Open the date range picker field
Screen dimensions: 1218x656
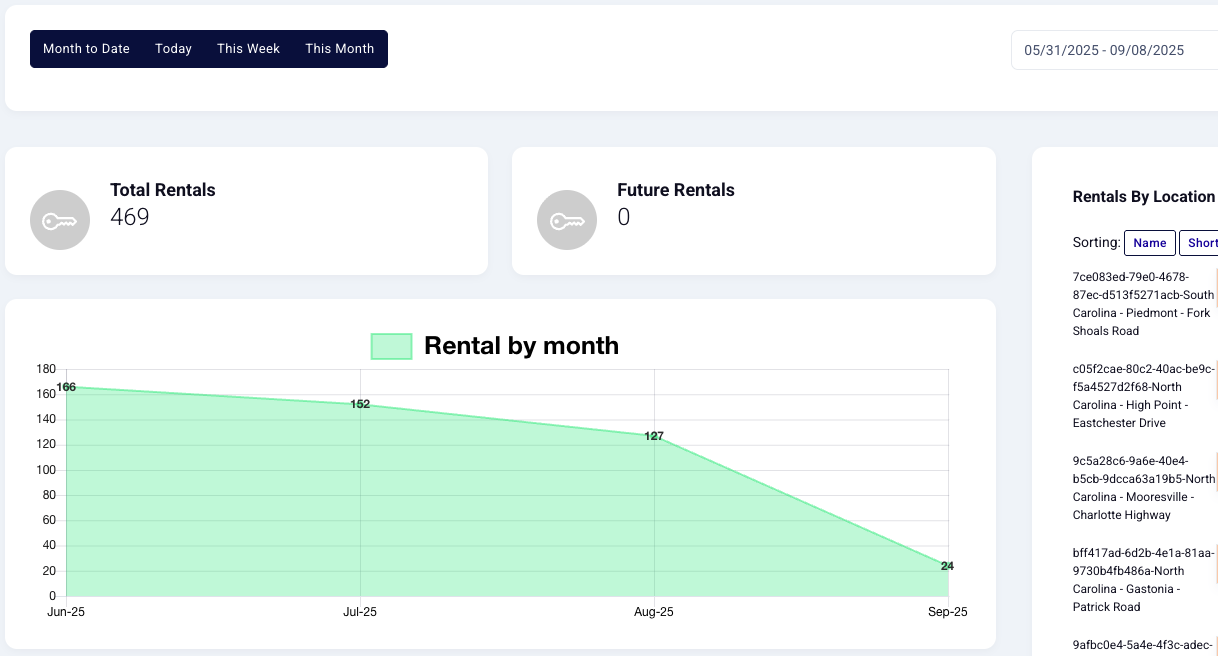pyautogui.click(x=1110, y=50)
